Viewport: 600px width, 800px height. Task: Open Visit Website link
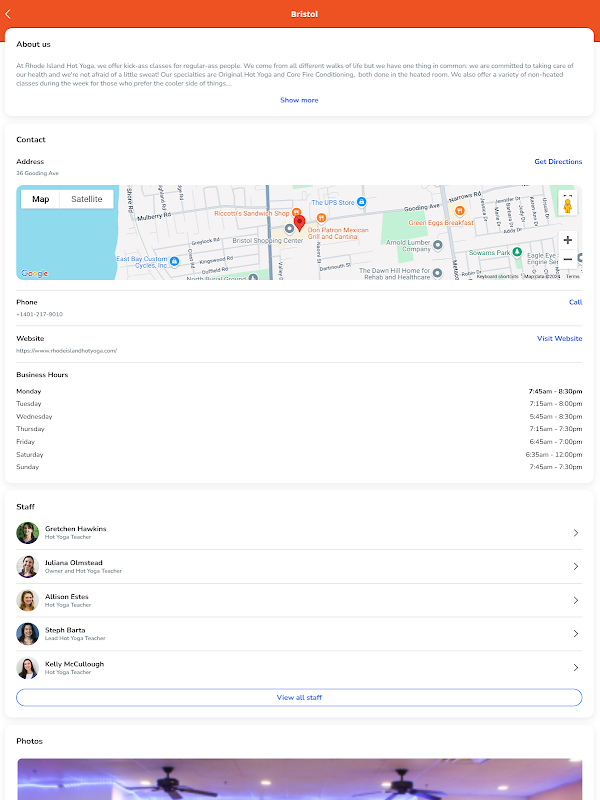click(559, 338)
